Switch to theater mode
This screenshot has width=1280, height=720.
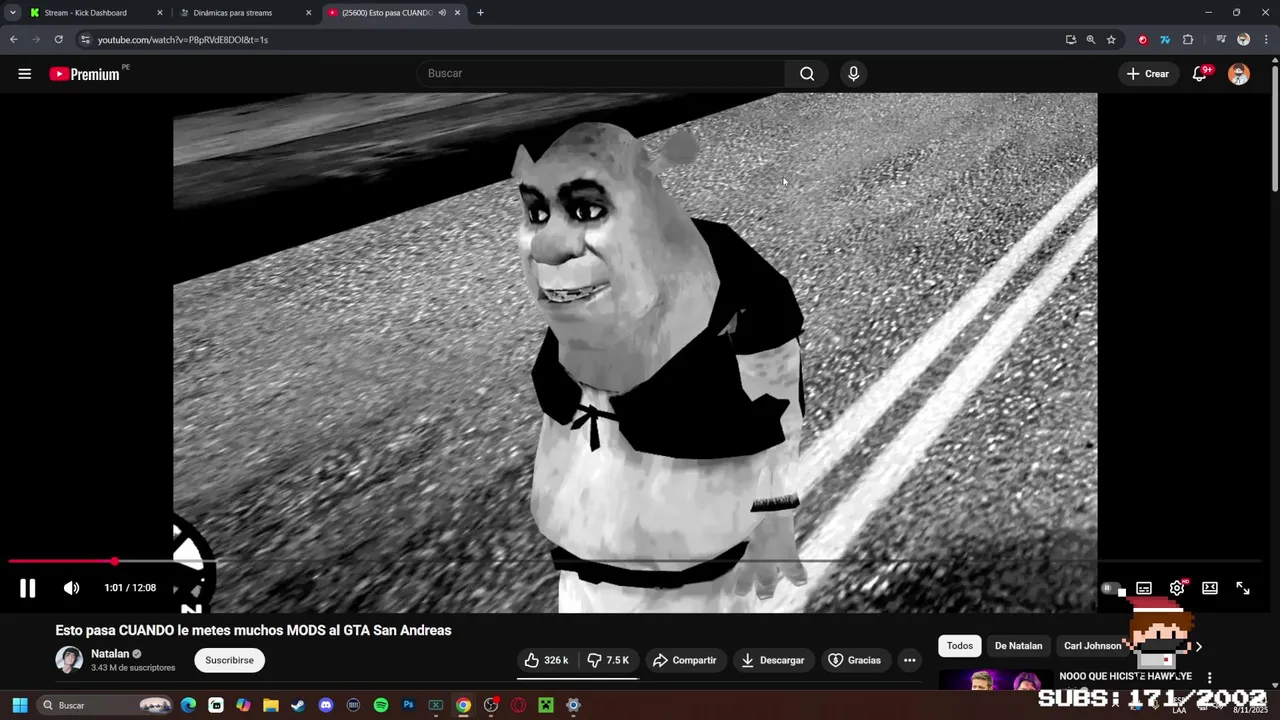click(x=1210, y=588)
